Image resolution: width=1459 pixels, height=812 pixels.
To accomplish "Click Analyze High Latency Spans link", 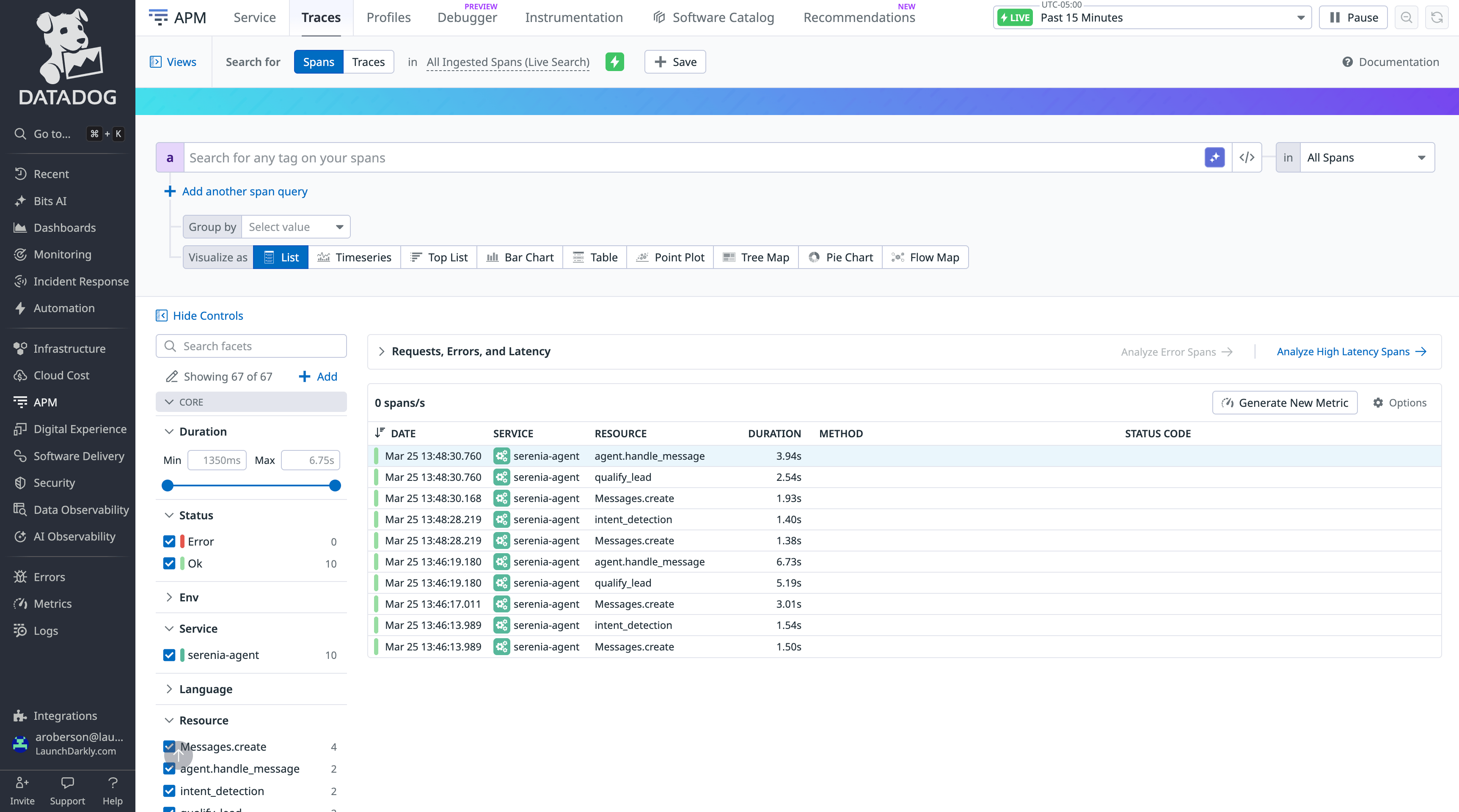I will point(1352,351).
